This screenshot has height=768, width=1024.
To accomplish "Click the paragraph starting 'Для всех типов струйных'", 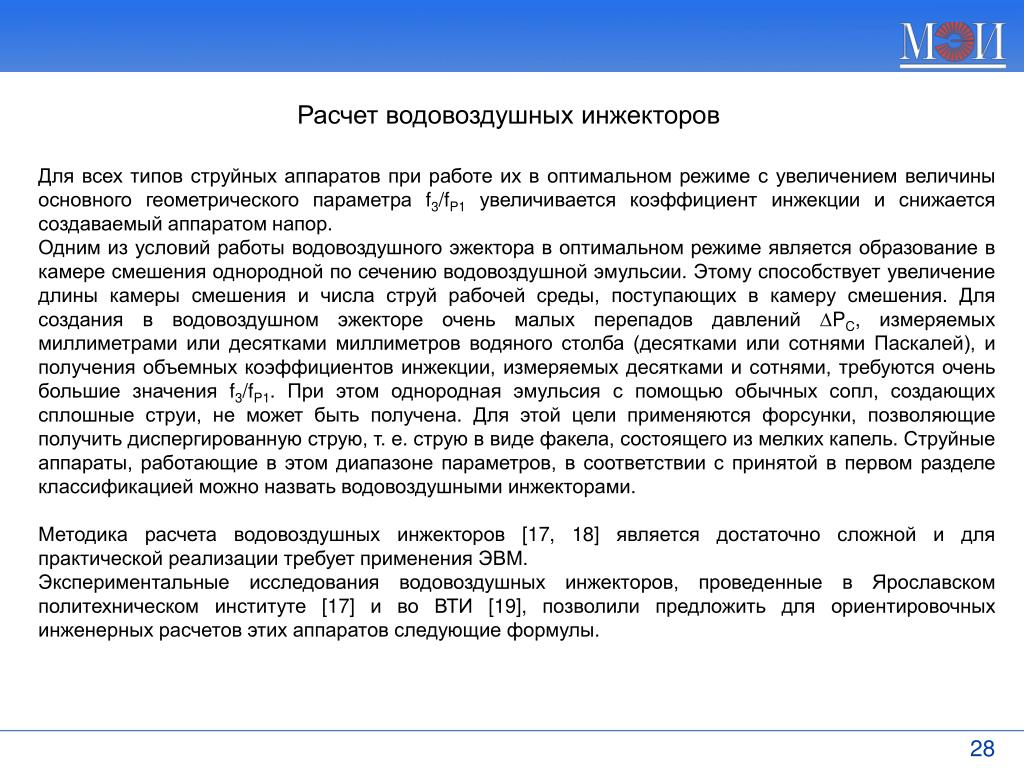I will [x=516, y=200].
